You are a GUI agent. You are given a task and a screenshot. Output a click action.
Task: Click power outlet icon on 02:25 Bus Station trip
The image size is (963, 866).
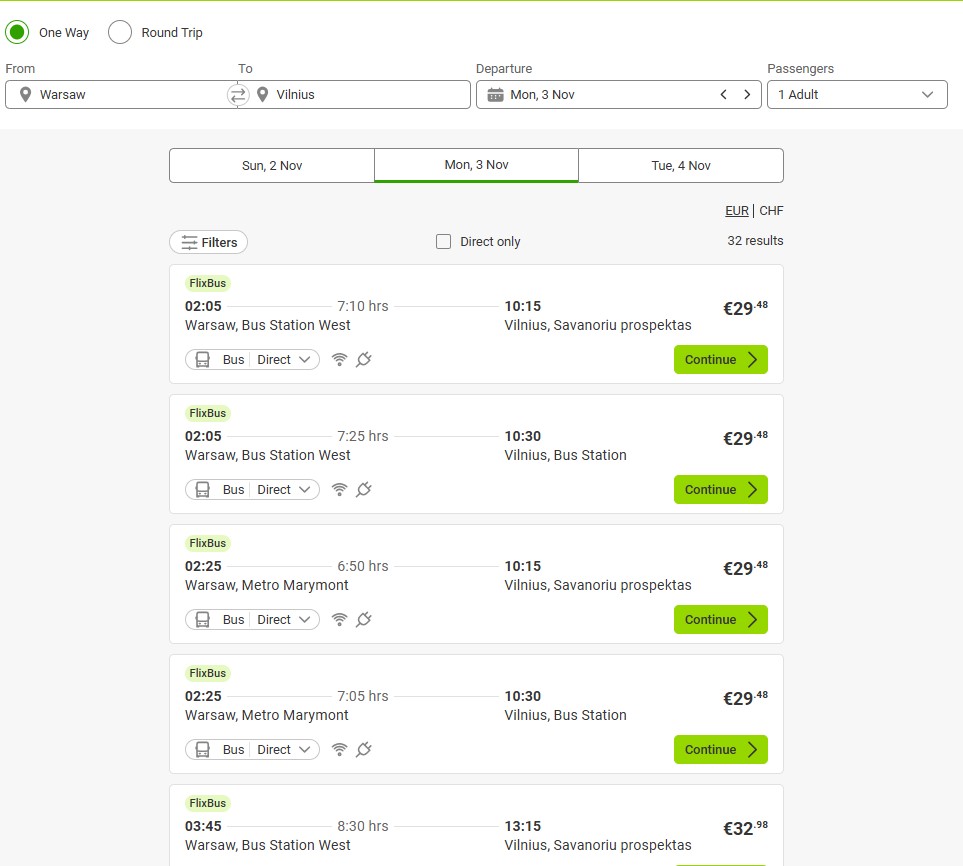(364, 750)
